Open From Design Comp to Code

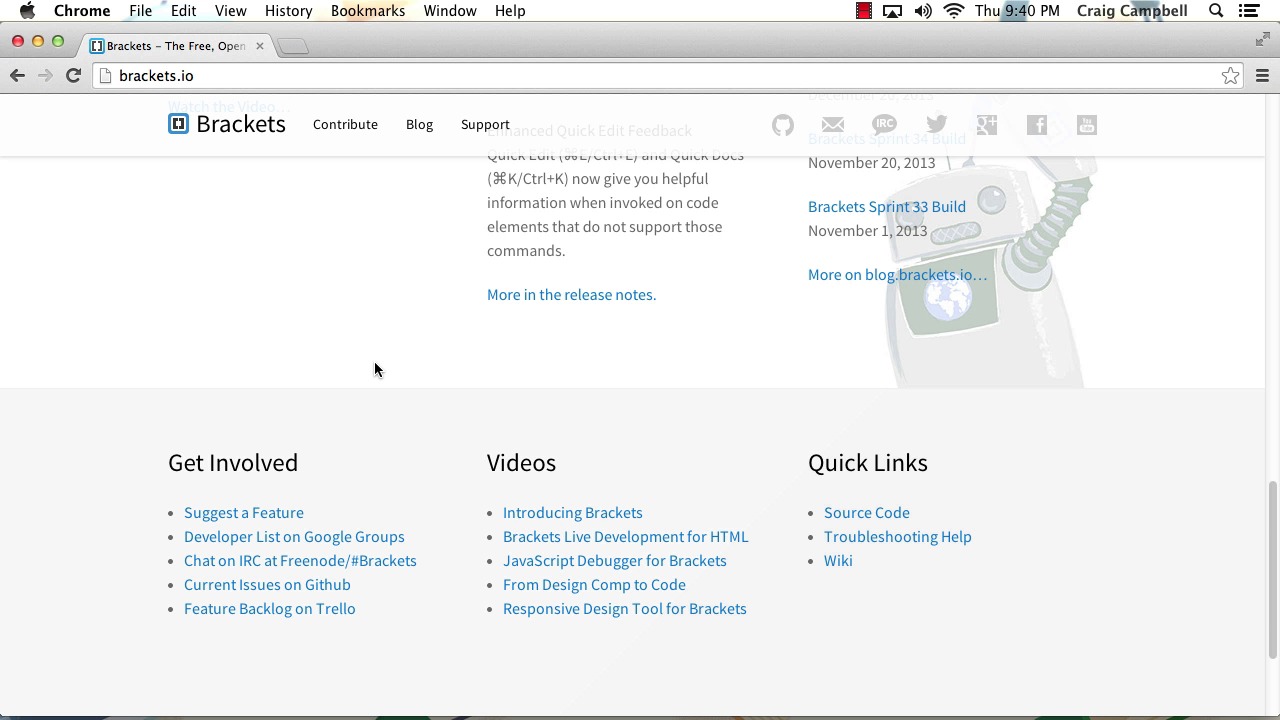click(x=594, y=585)
